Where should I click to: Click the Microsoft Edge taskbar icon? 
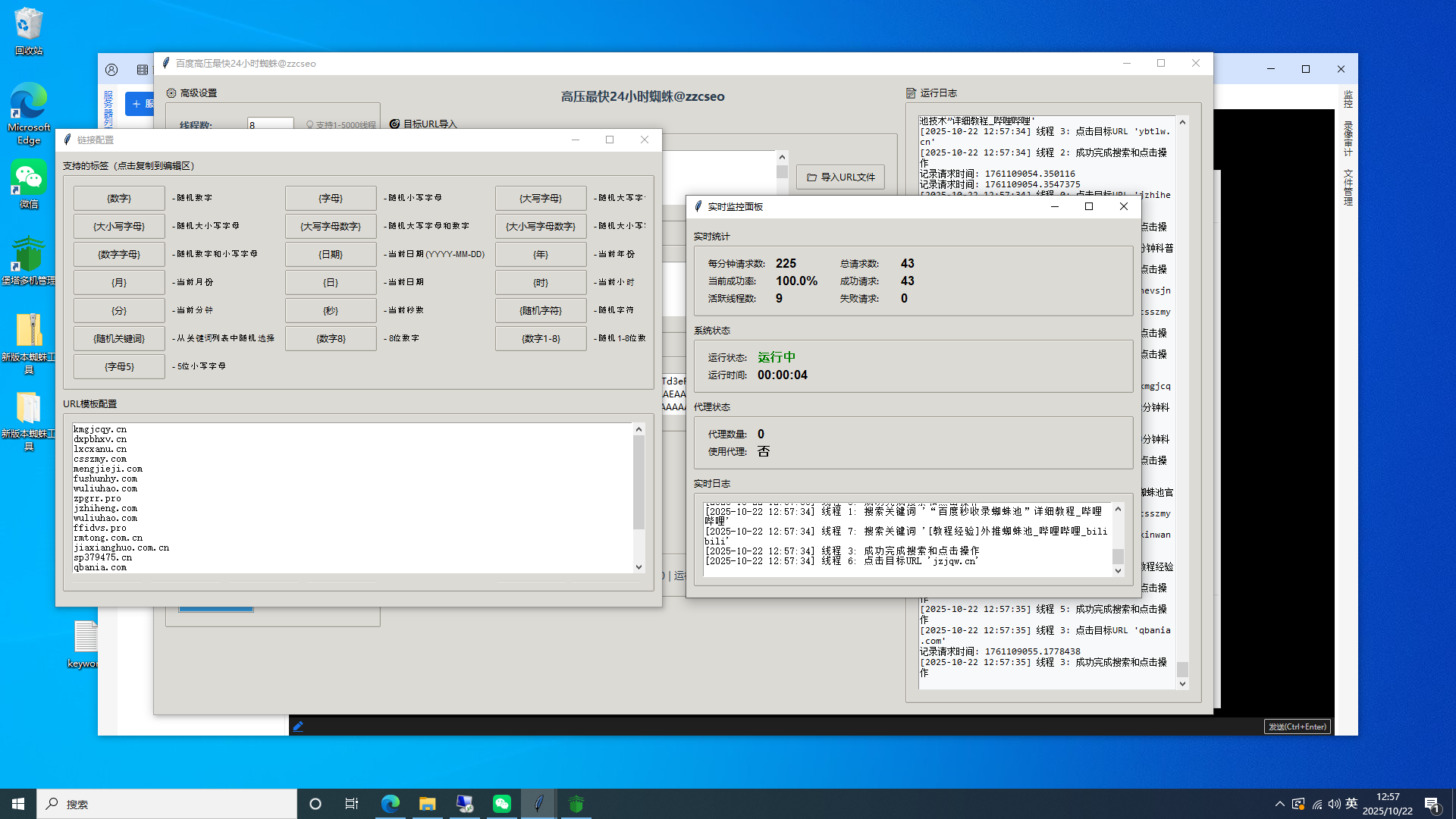pyautogui.click(x=390, y=804)
